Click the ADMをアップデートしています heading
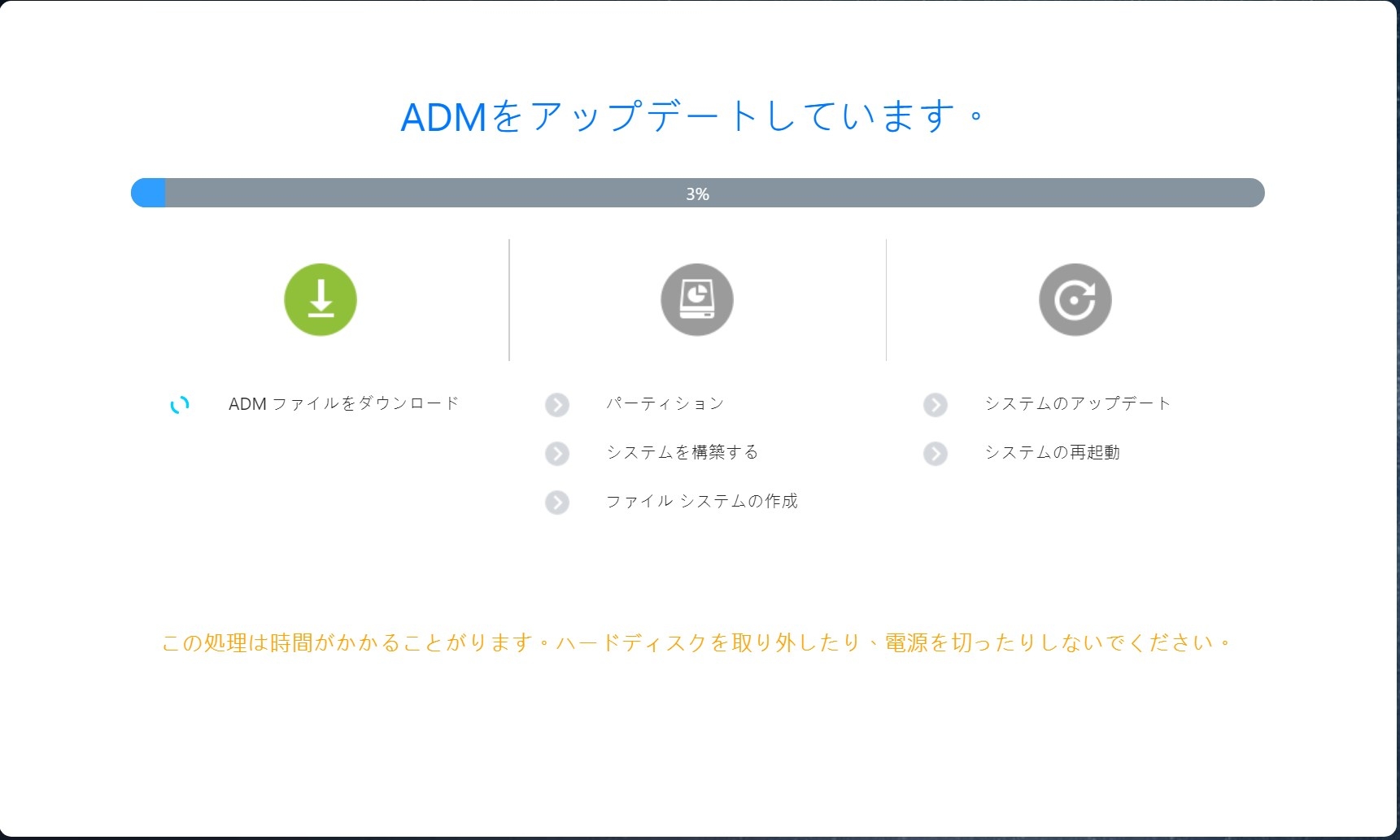The width and height of the screenshot is (1400, 840). coord(691,116)
